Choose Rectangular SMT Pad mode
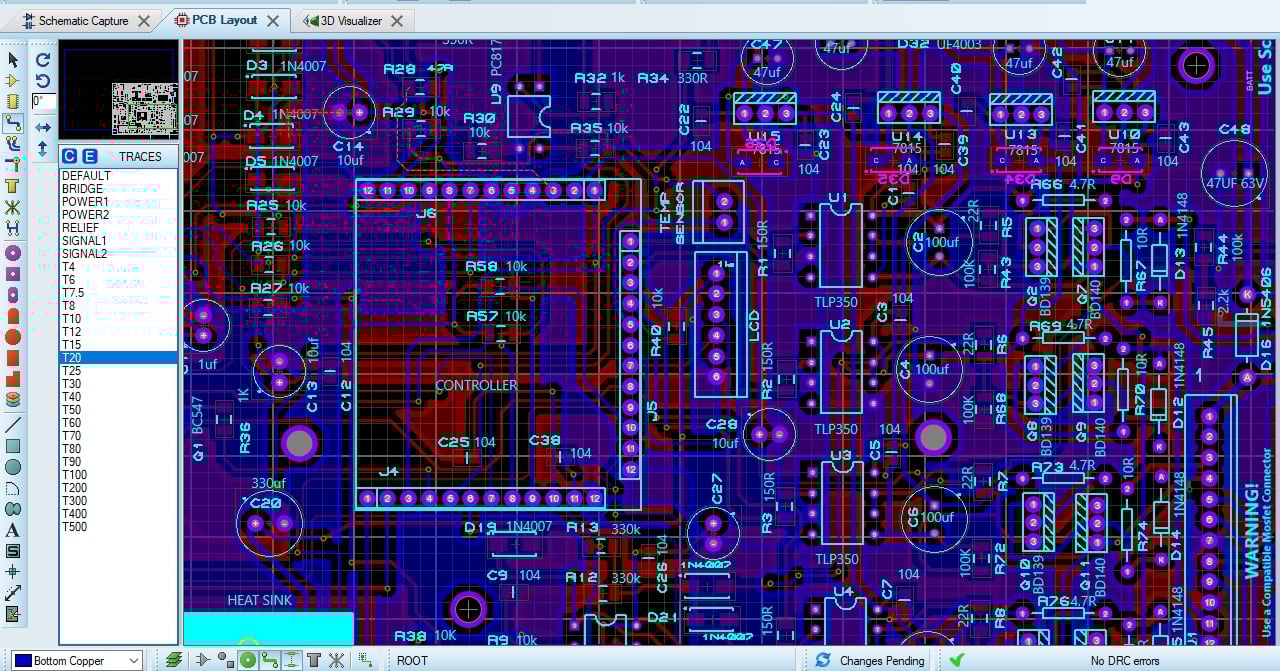The height and width of the screenshot is (671, 1280). pyautogui.click(x=13, y=358)
